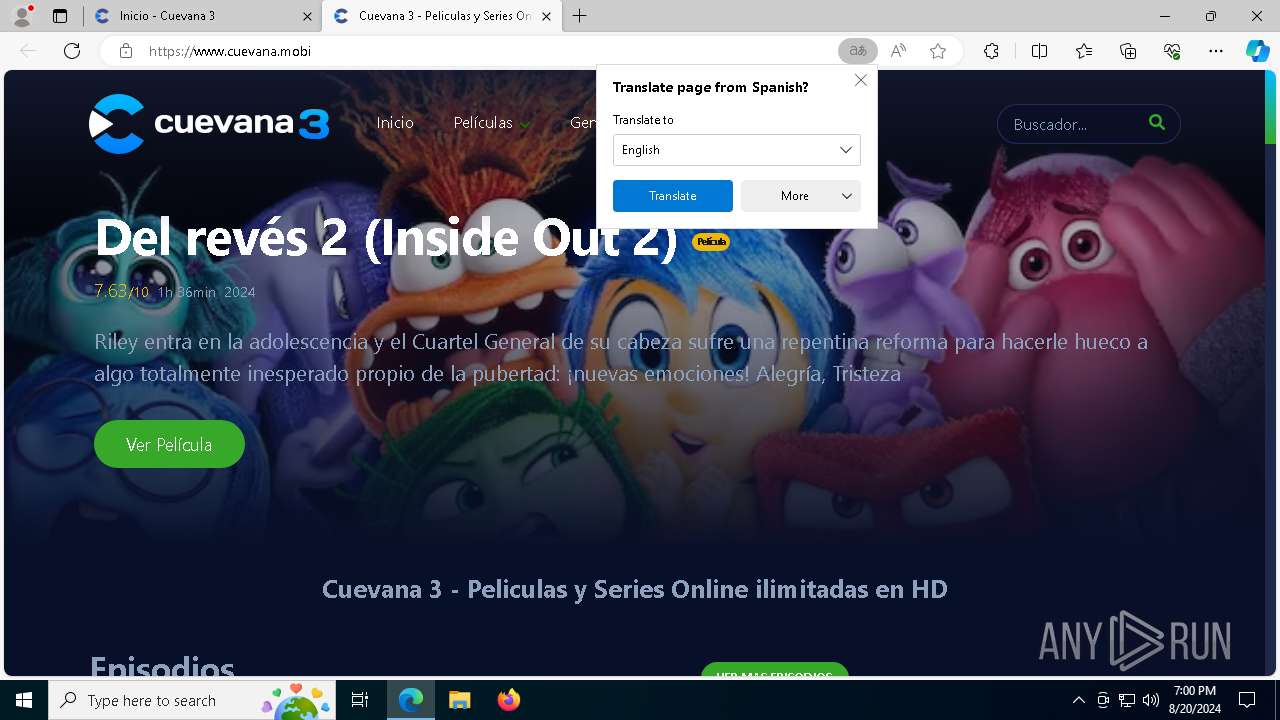The height and width of the screenshot is (720, 1280).
Task: Open a new tab with plus button
Action: pyautogui.click(x=580, y=16)
